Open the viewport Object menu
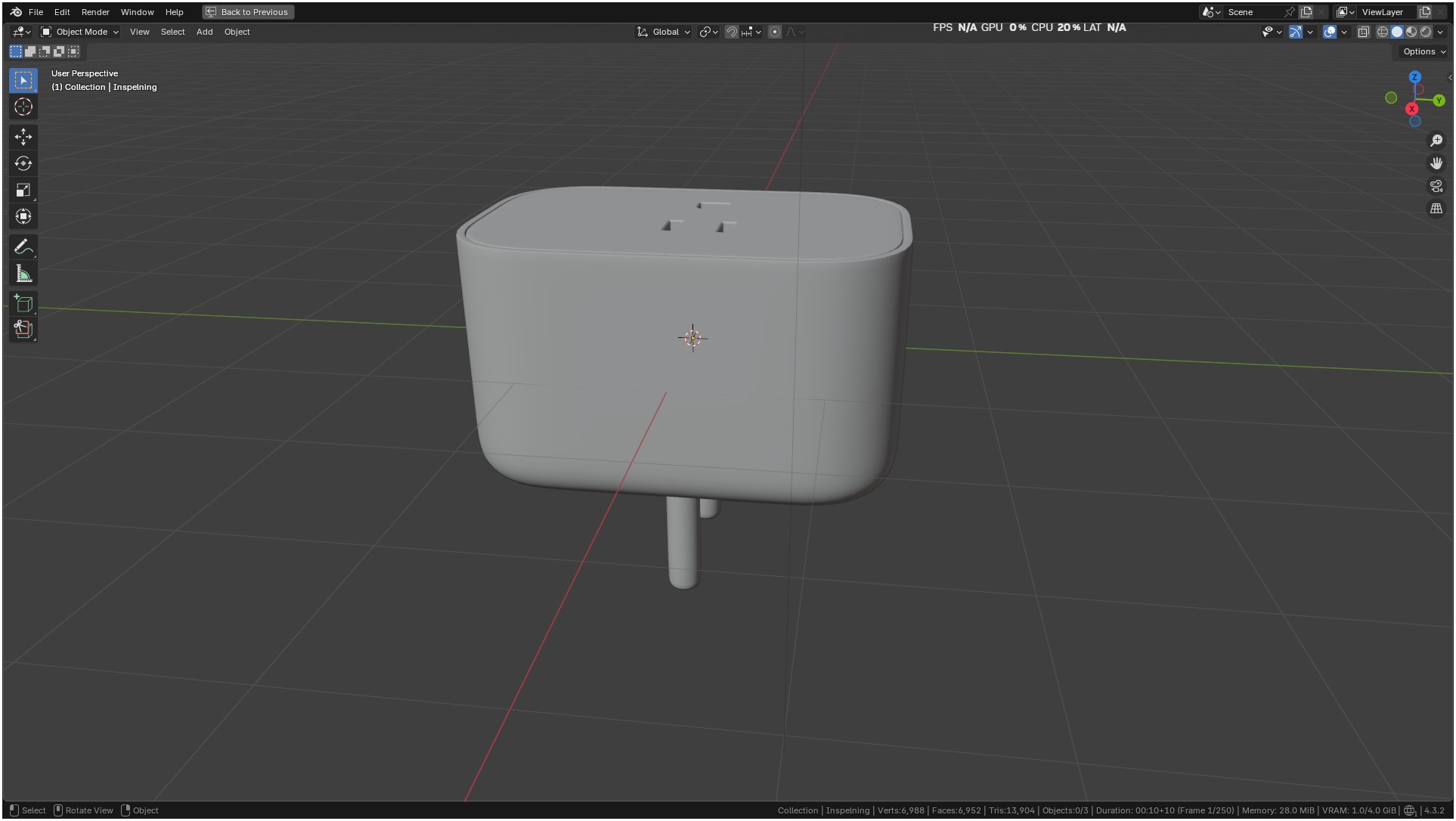Image resolution: width=1456 pixels, height=821 pixels. coord(237,32)
